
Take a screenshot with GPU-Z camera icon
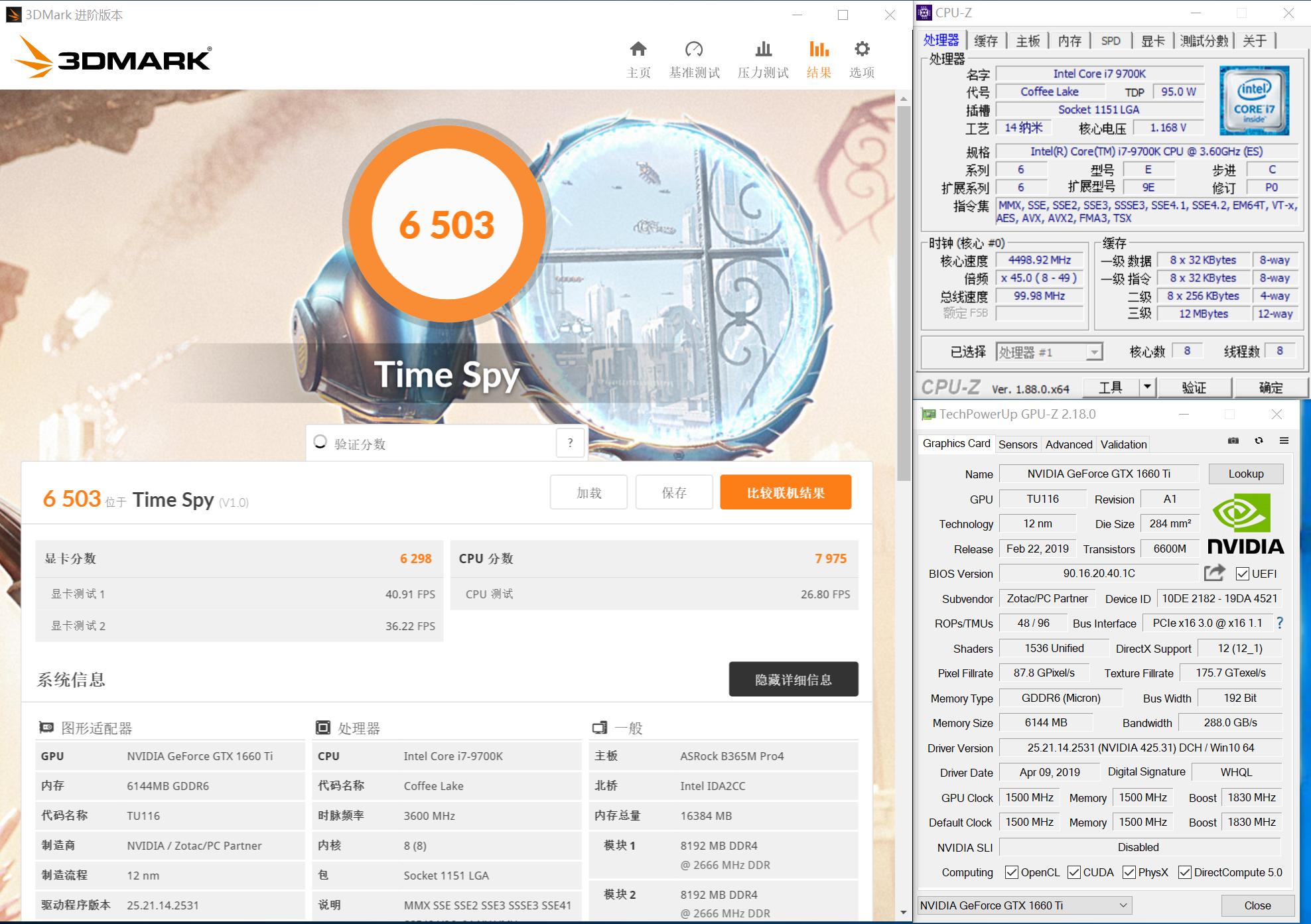pos(1233,441)
